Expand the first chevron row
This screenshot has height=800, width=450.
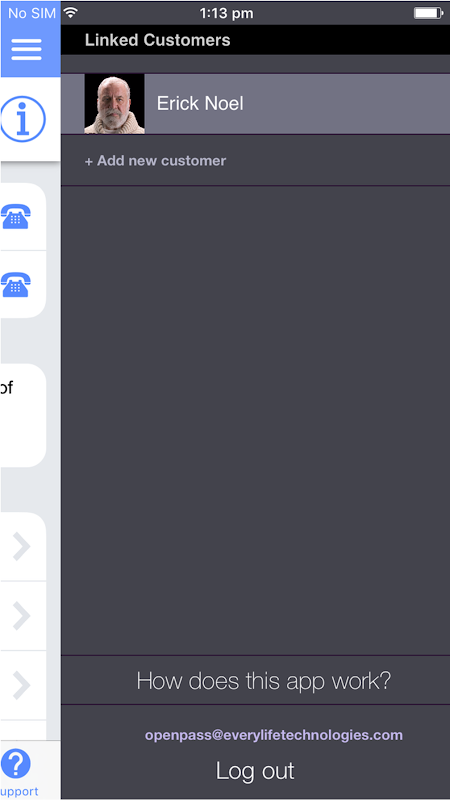coord(23,546)
